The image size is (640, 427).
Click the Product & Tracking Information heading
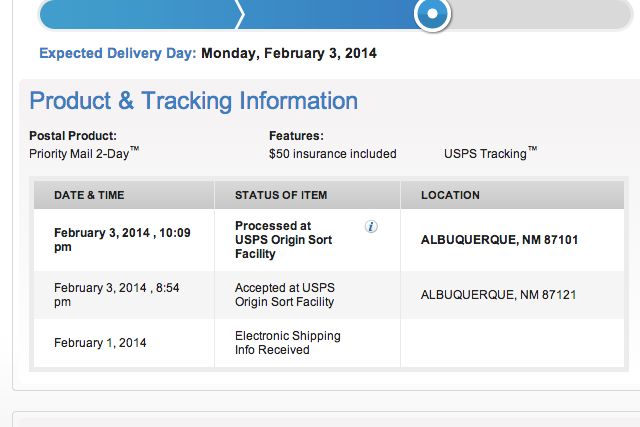pos(193,101)
